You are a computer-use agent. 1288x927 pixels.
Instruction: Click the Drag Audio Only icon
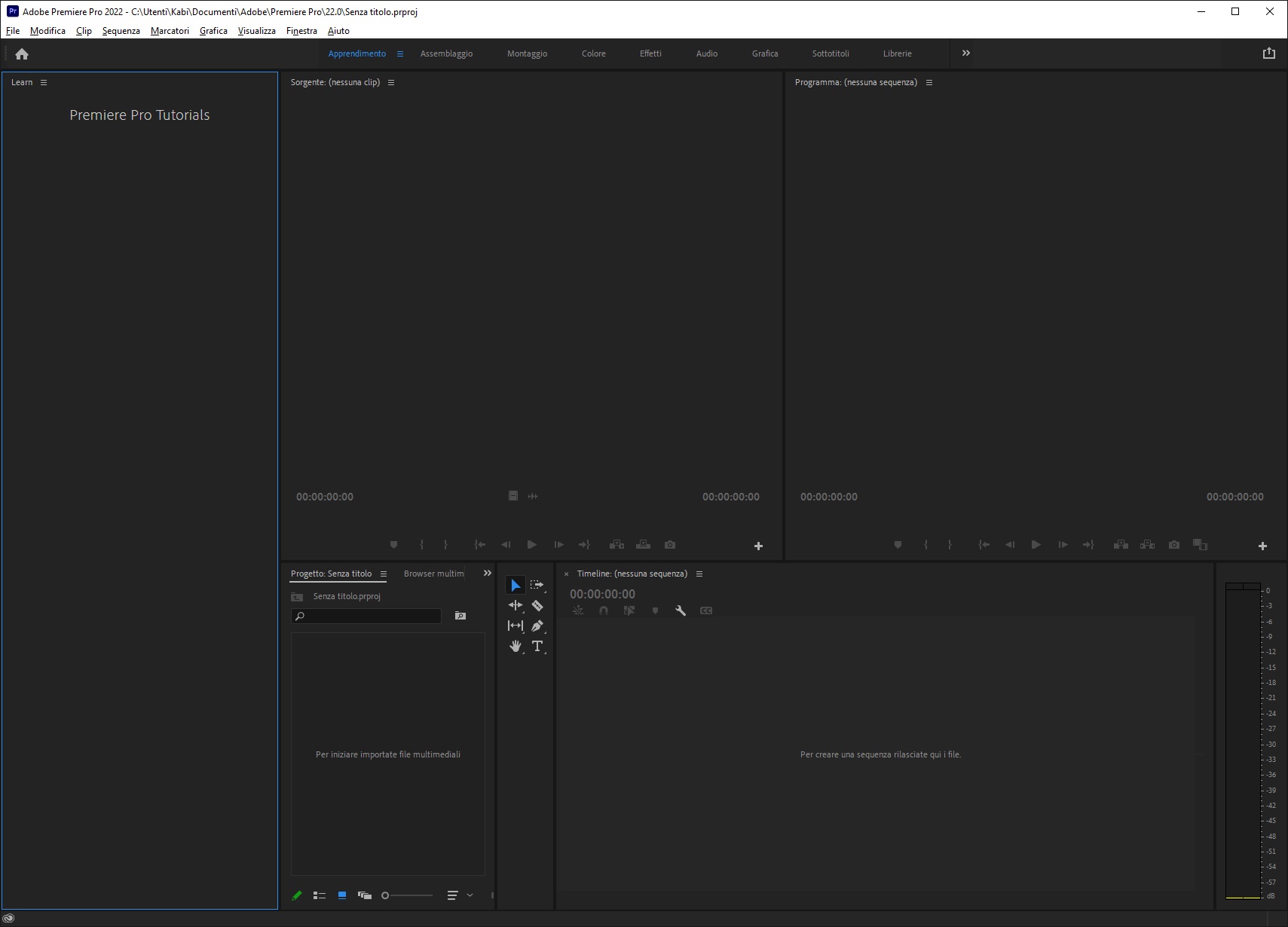(x=533, y=496)
